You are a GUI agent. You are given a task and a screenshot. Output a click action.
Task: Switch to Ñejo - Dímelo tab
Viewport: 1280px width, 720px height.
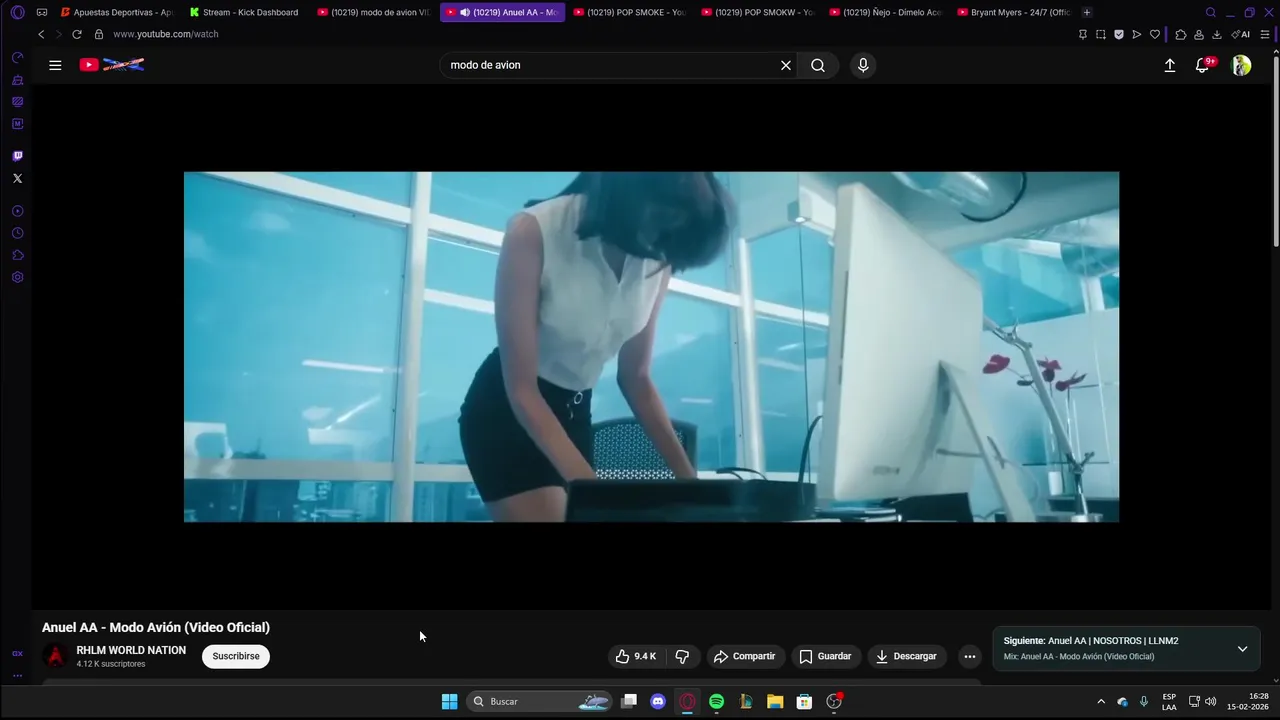886,12
